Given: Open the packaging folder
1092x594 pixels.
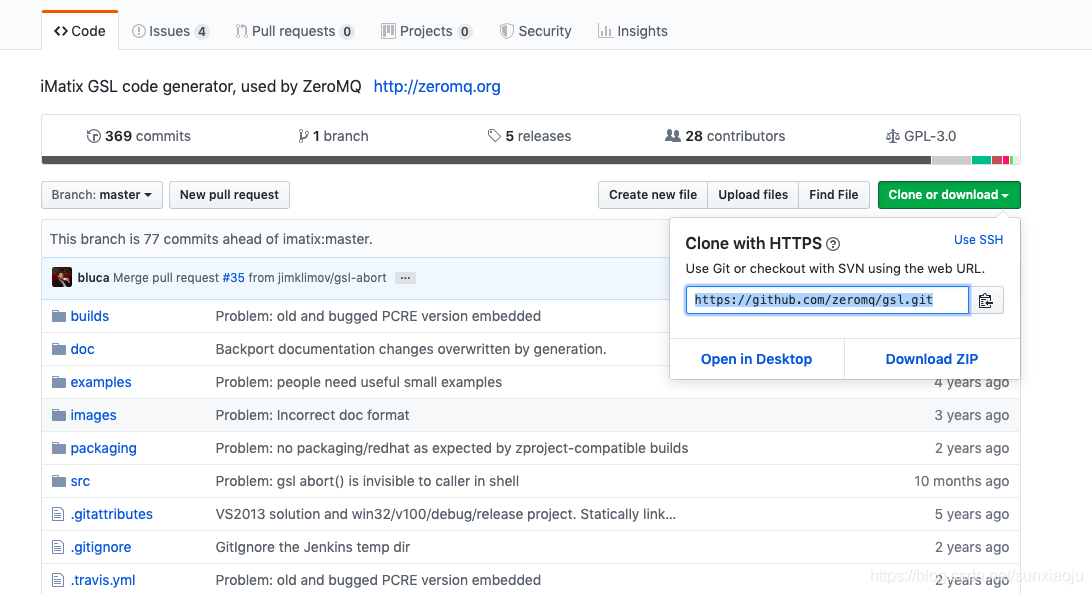Looking at the screenshot, I should click(104, 448).
